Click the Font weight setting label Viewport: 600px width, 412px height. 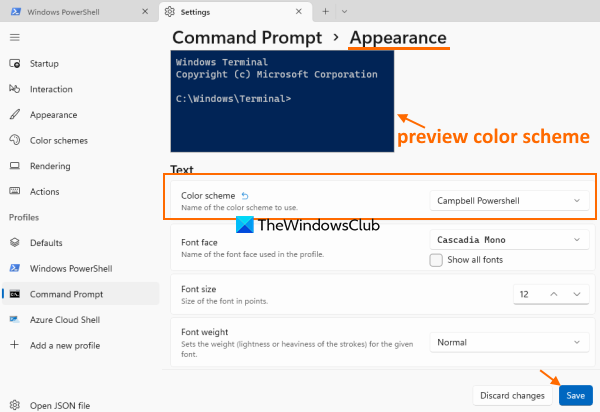coord(205,332)
